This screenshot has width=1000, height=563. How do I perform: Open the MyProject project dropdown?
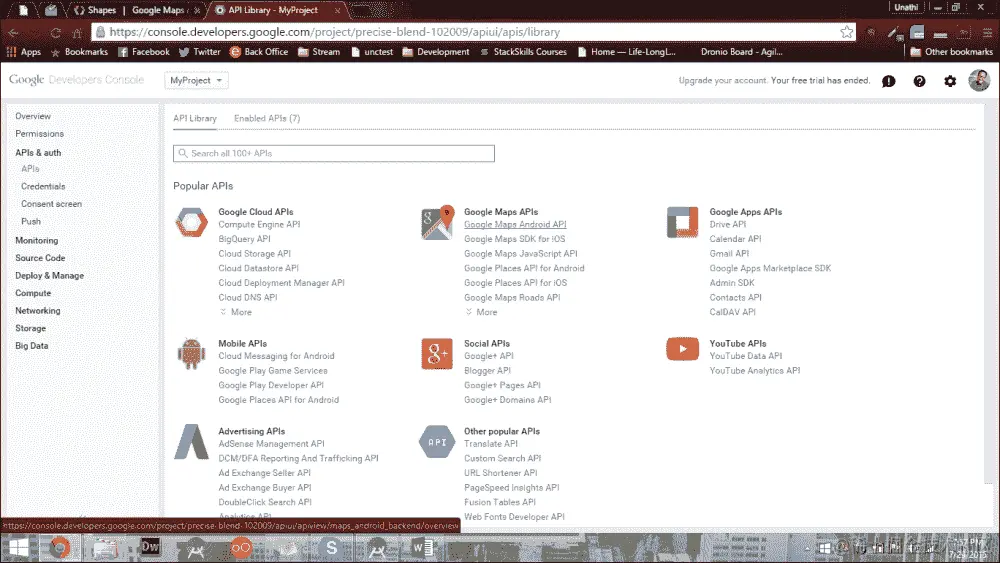pyautogui.click(x=196, y=80)
